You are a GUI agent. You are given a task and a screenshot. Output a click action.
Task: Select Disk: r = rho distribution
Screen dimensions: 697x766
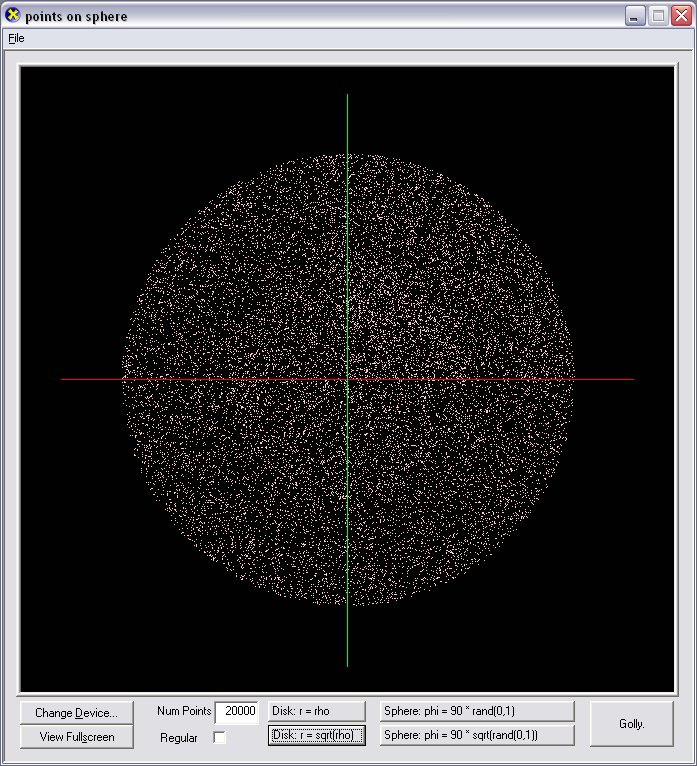coord(316,711)
